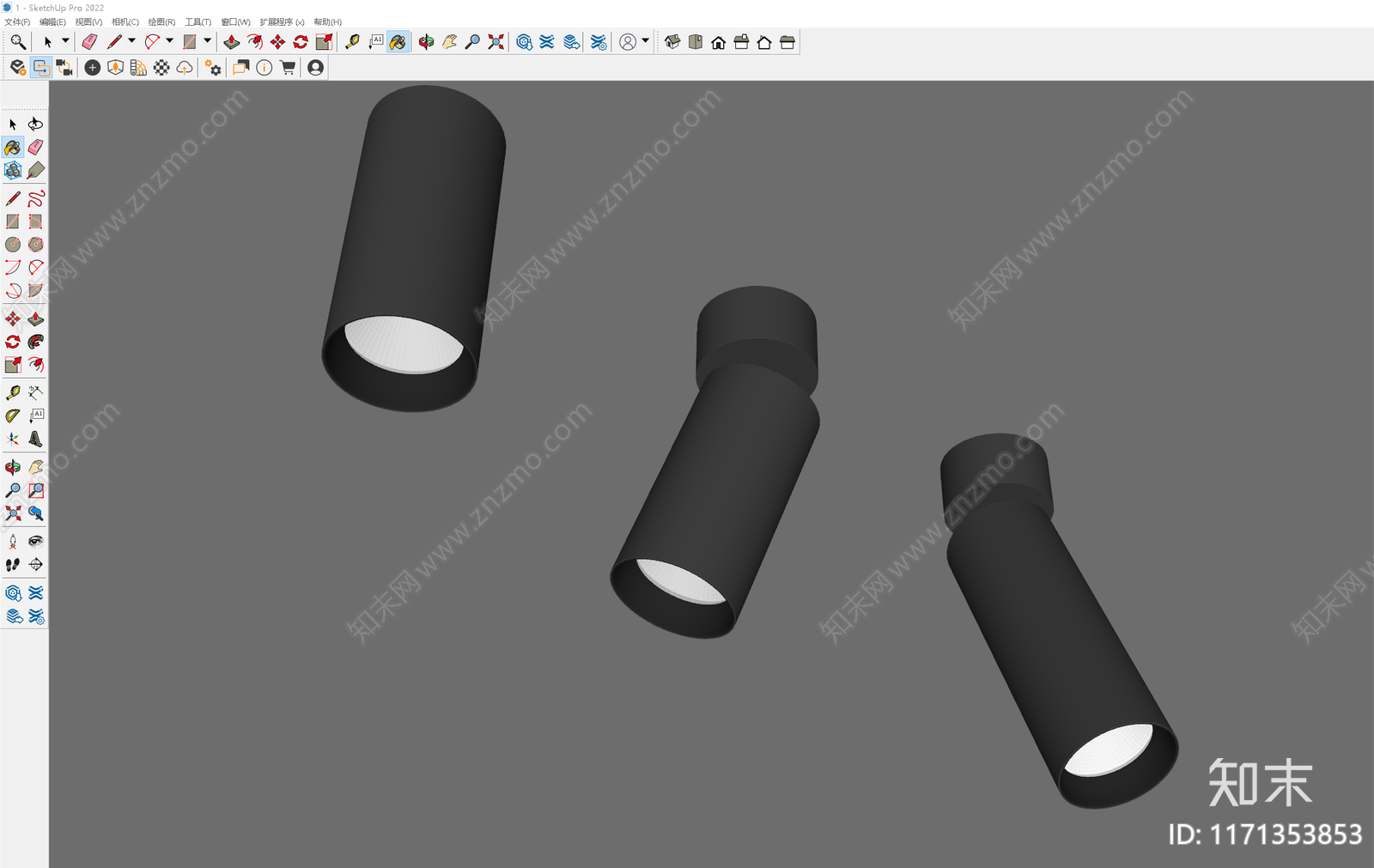Open the user account icon in top toolbar

628,42
